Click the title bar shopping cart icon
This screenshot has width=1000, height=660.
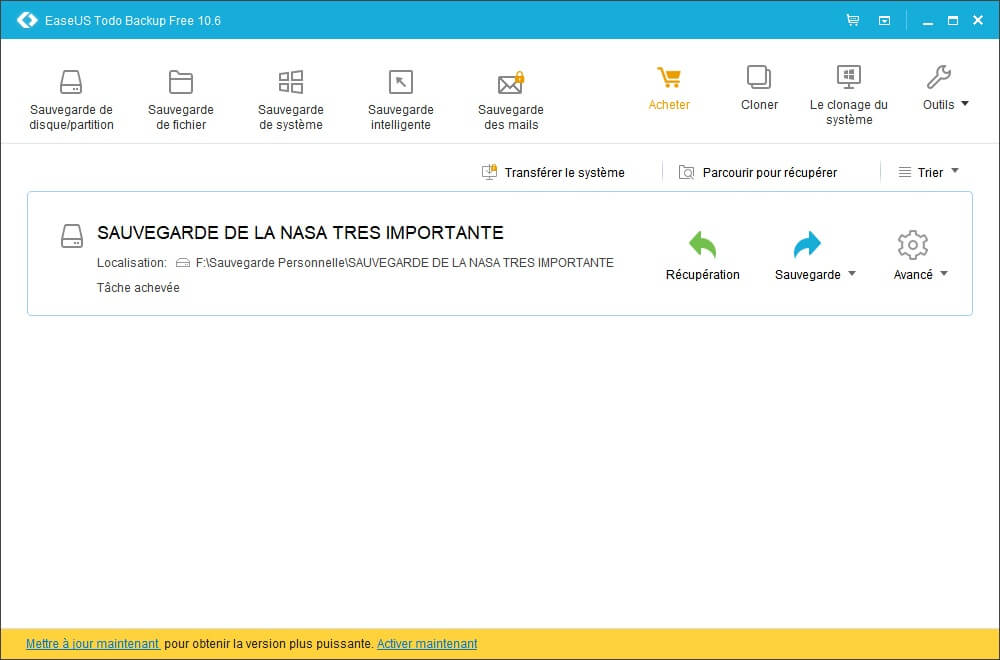tap(853, 20)
